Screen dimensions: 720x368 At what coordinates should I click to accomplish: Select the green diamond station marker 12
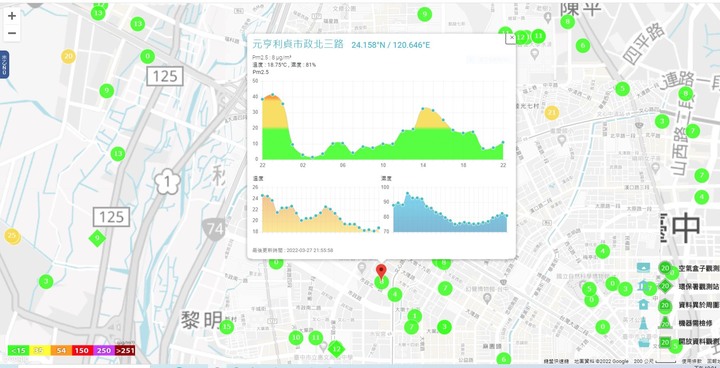[x=337, y=349]
